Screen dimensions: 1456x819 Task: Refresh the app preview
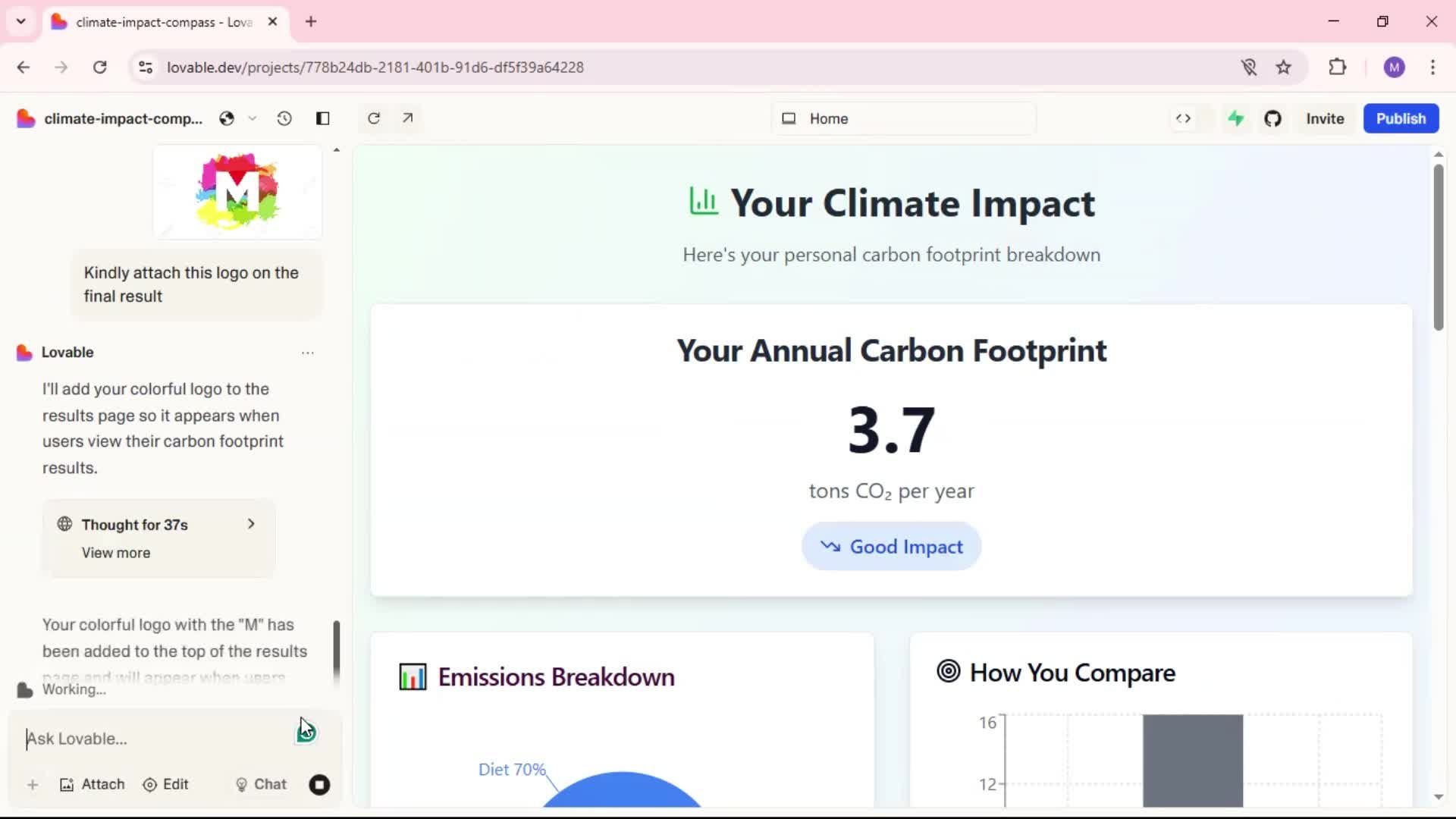tap(374, 118)
